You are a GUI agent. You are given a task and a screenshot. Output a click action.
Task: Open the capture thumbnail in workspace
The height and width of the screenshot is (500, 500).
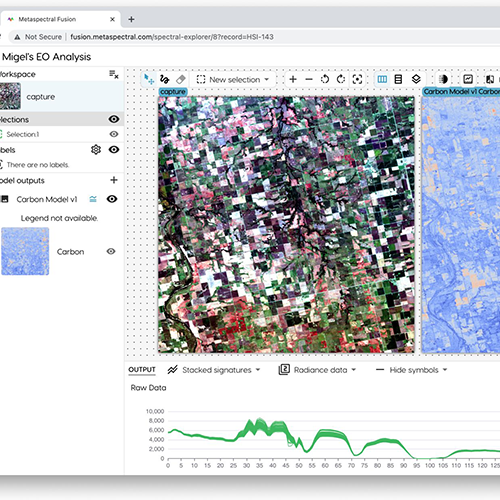[x=10, y=96]
